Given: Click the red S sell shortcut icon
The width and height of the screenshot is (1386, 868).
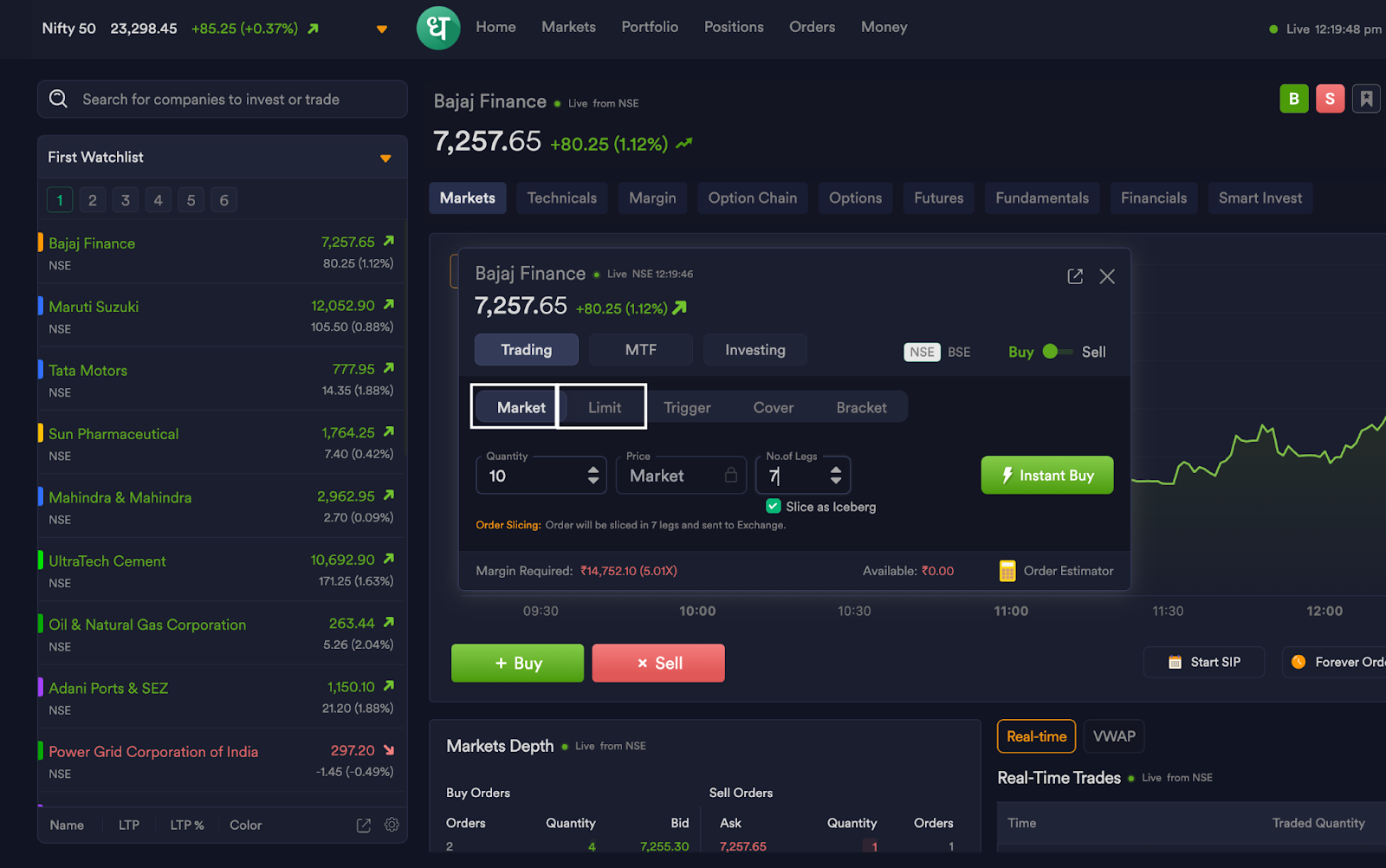Looking at the screenshot, I should [x=1331, y=99].
